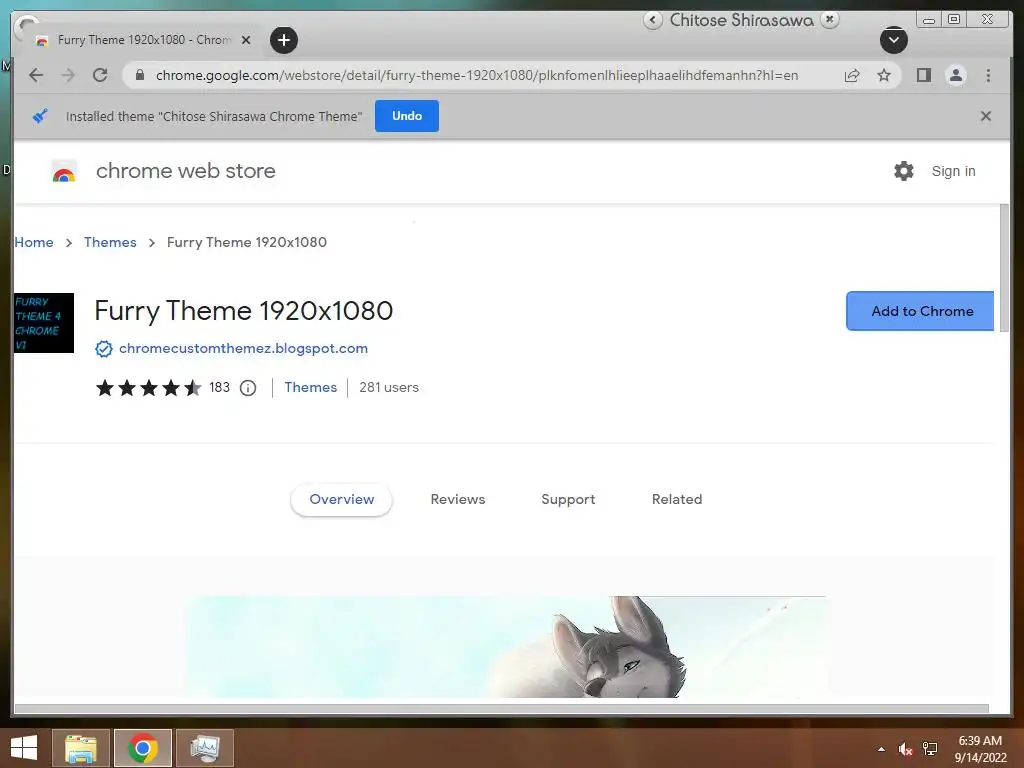Viewport: 1024px width, 768px height.
Task: Click Add to Chrome button
Action: (x=921, y=311)
